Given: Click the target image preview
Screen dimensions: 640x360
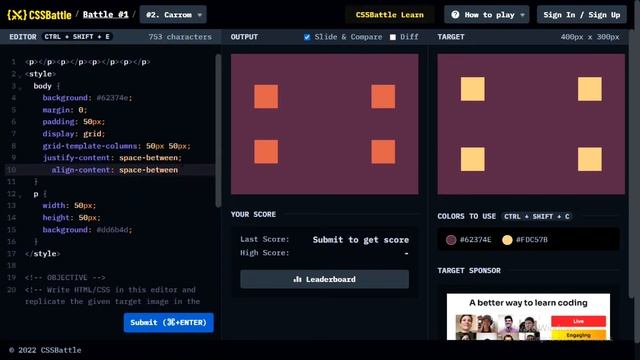Looking at the screenshot, I should tap(531, 124).
